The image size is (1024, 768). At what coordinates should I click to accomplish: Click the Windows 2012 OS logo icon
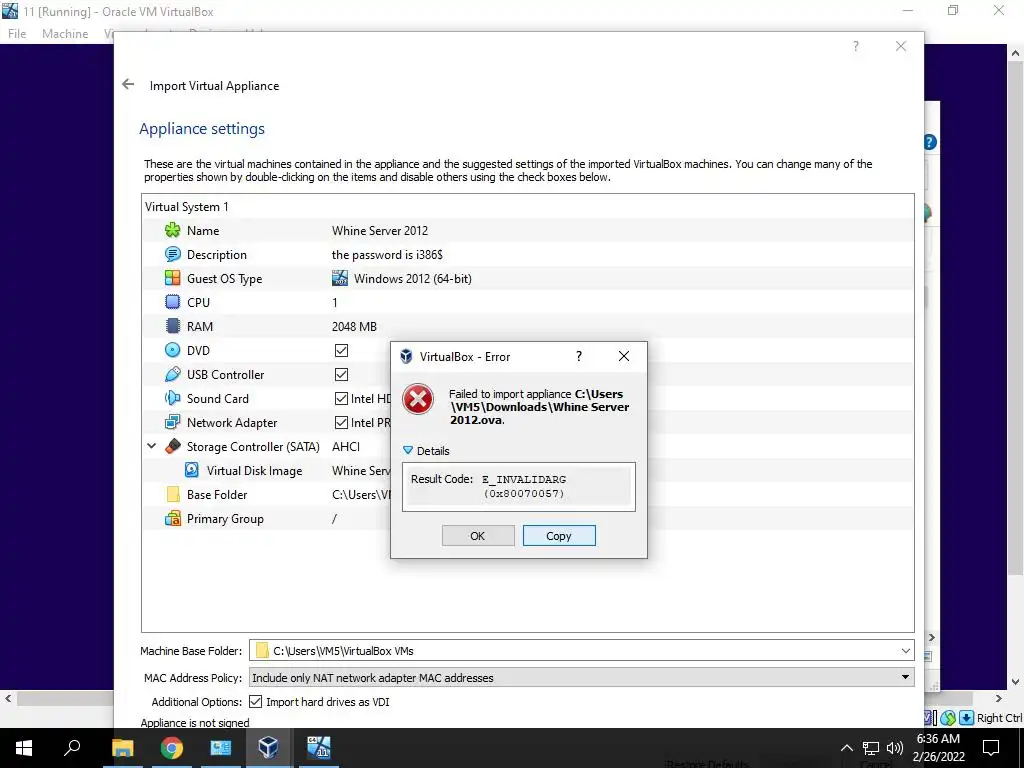click(340, 278)
